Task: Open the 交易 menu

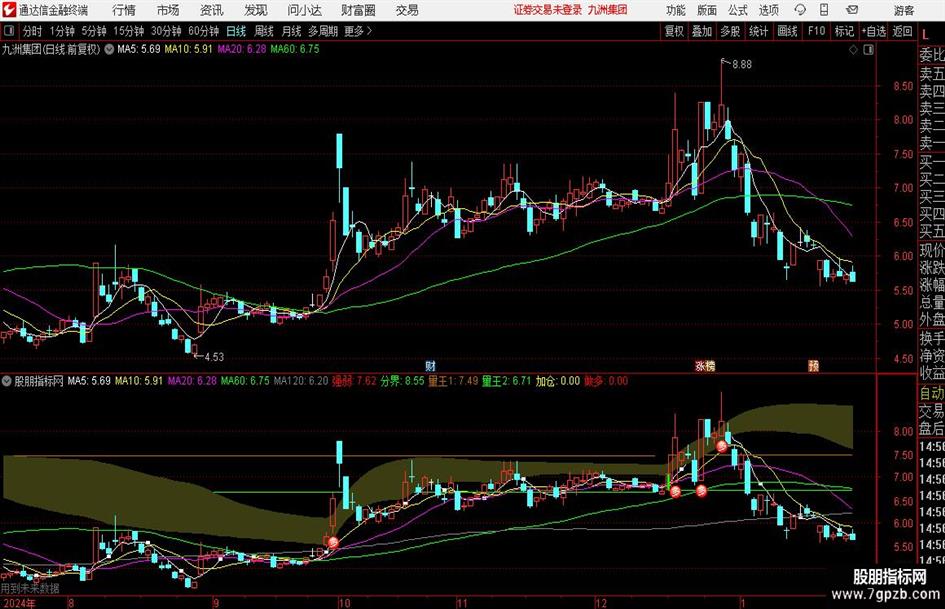Action: 407,10
